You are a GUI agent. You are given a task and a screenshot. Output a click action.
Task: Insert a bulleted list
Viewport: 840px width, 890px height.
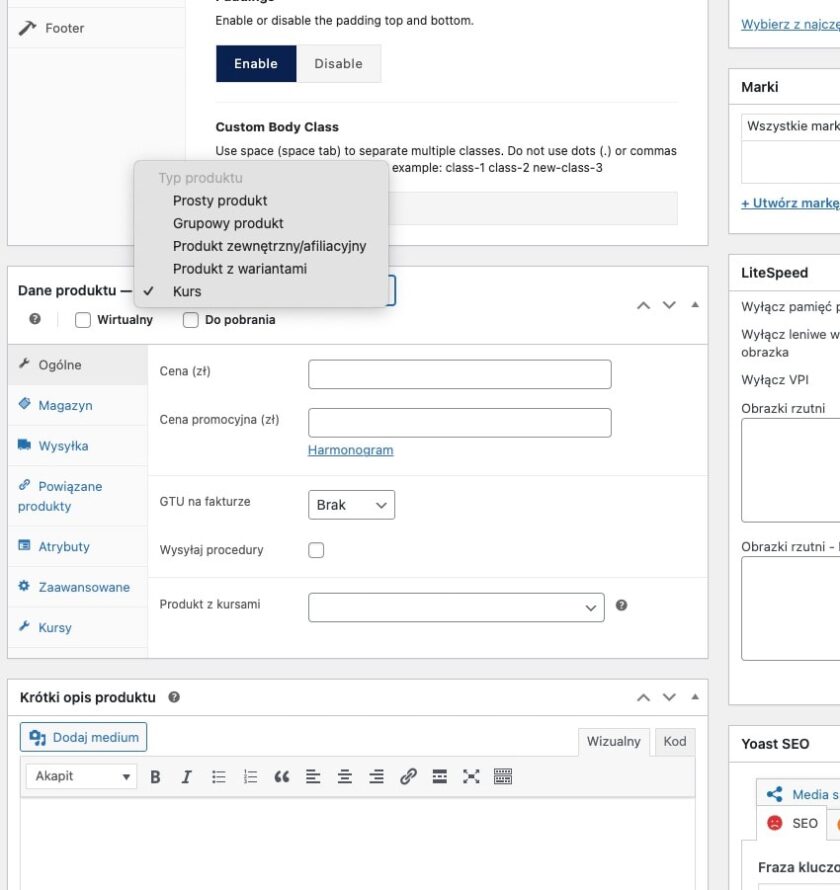(219, 776)
